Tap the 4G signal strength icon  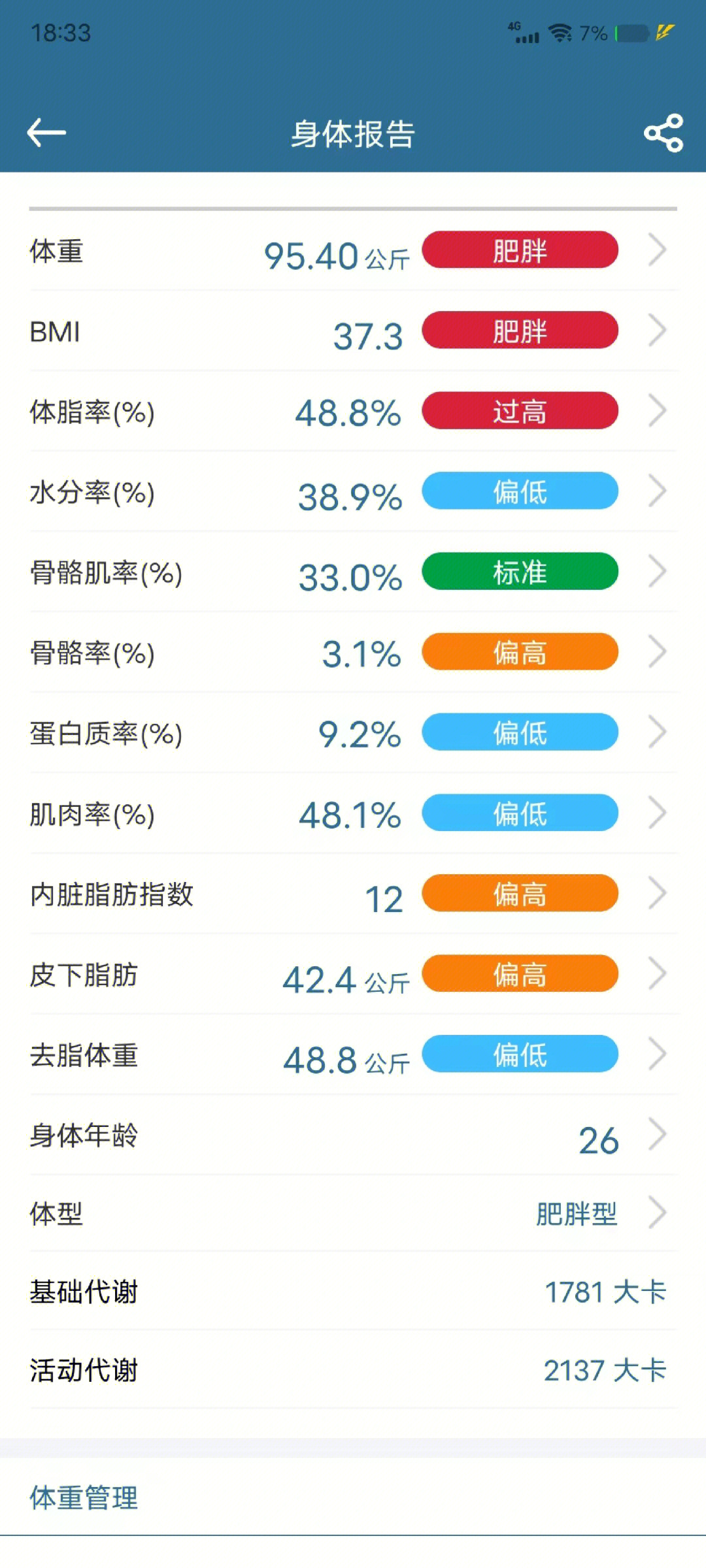pos(524,33)
